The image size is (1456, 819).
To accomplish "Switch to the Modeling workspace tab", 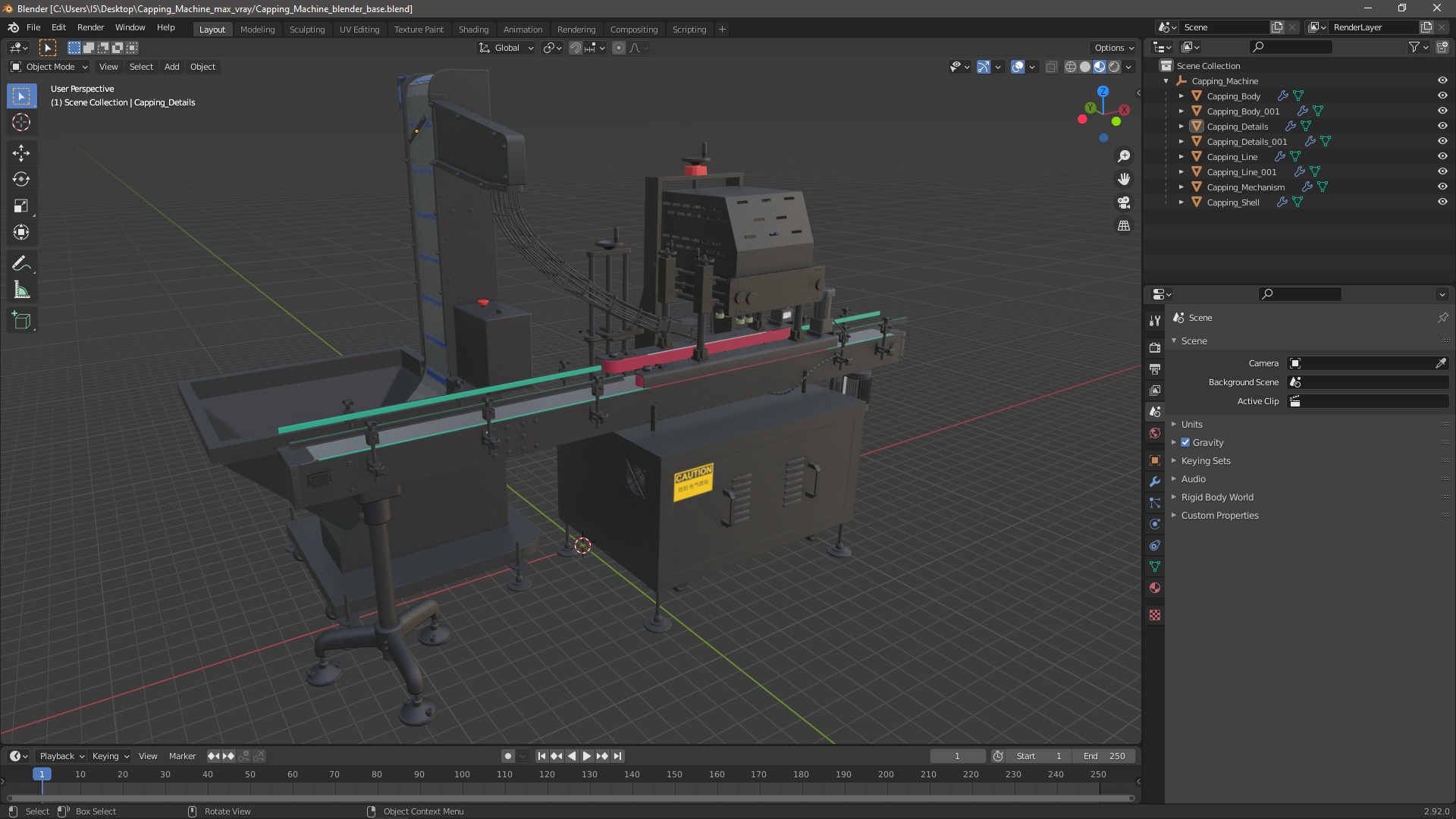I will [257, 30].
